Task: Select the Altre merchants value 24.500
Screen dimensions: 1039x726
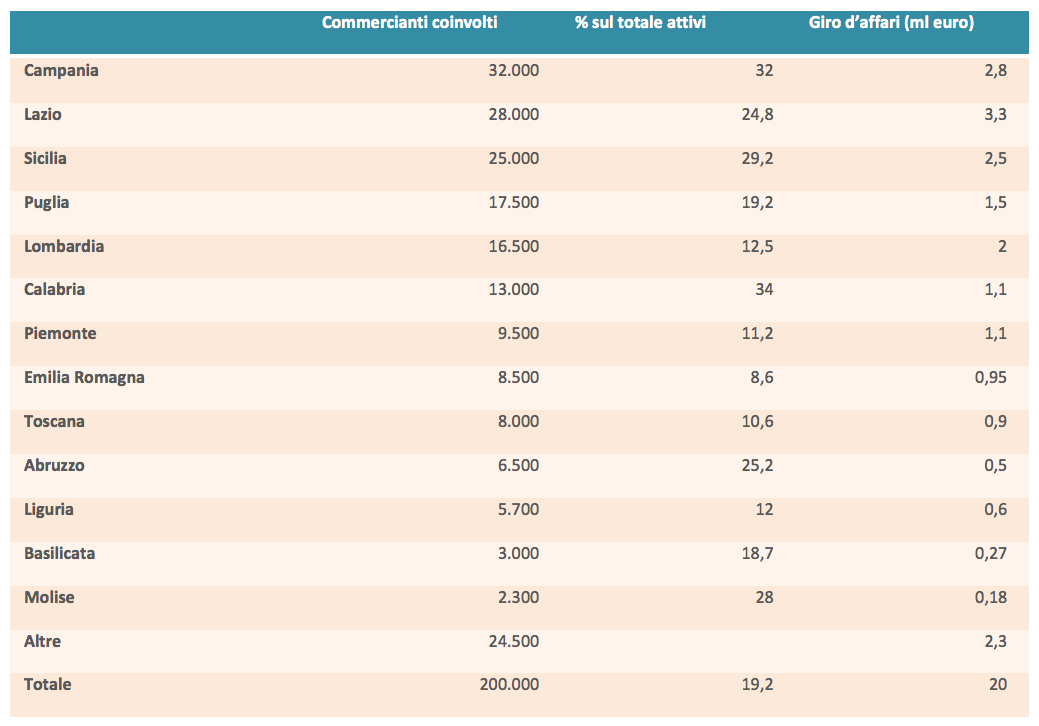Action: [511, 642]
